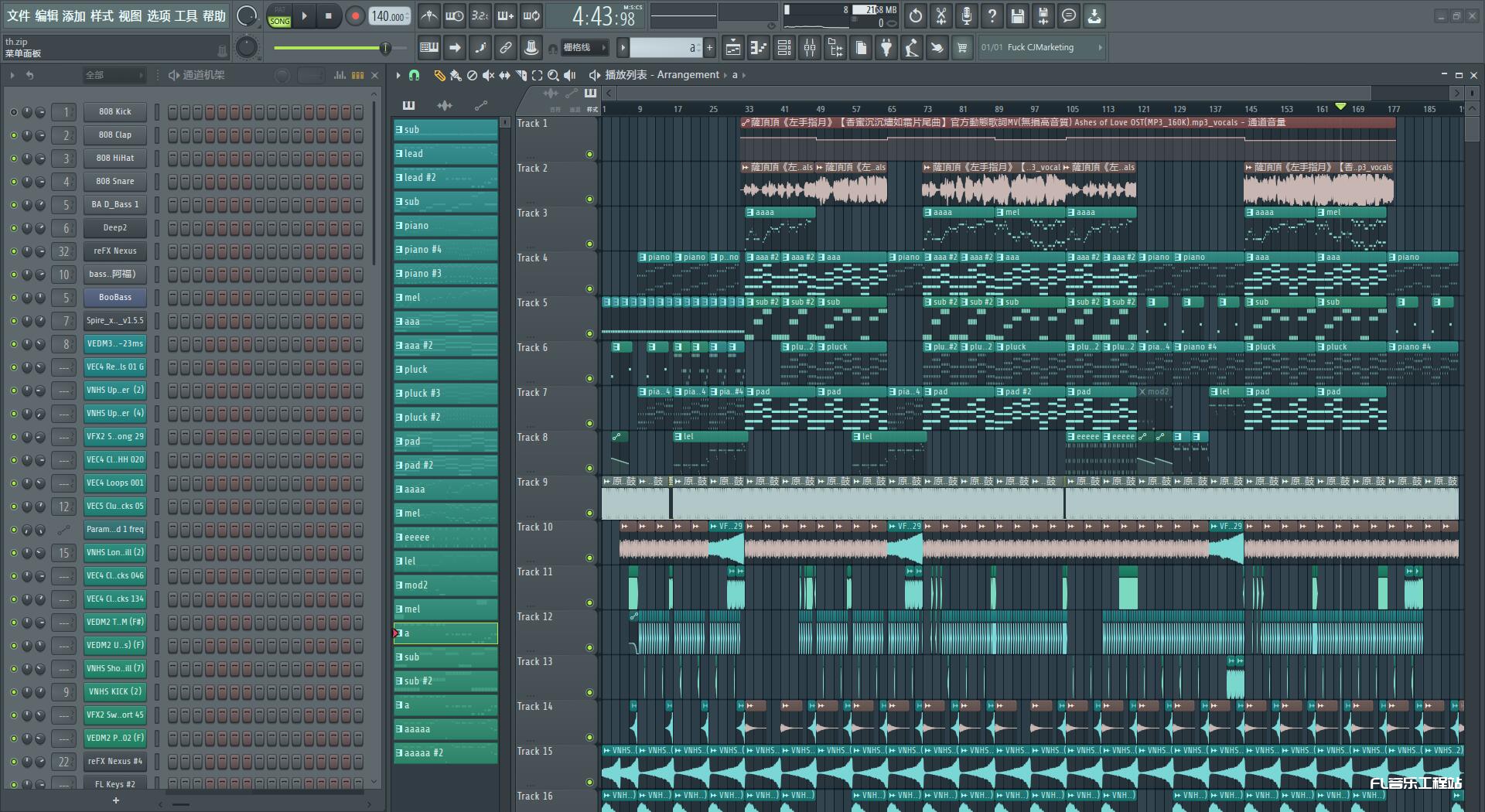Select the mute tool in playlist toolbar

coord(488,75)
